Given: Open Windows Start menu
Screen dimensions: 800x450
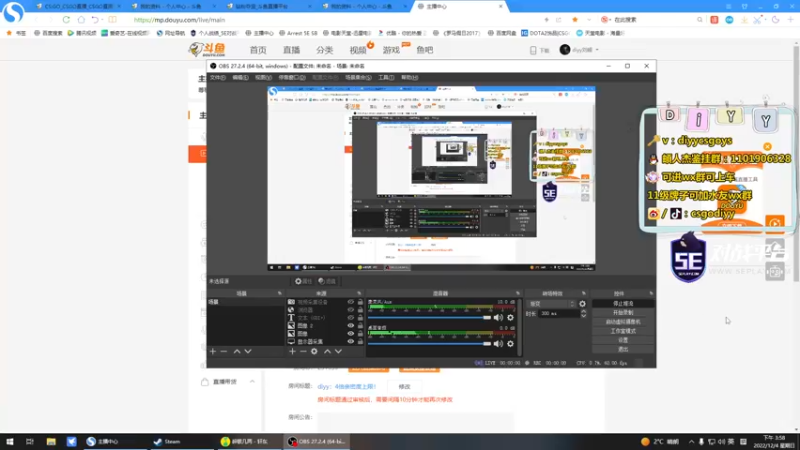Looking at the screenshot, I should pyautogui.click(x=10, y=441).
